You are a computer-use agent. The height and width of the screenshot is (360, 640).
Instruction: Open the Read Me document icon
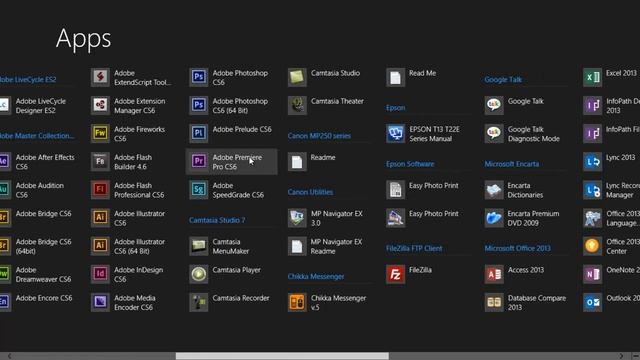coord(396,77)
